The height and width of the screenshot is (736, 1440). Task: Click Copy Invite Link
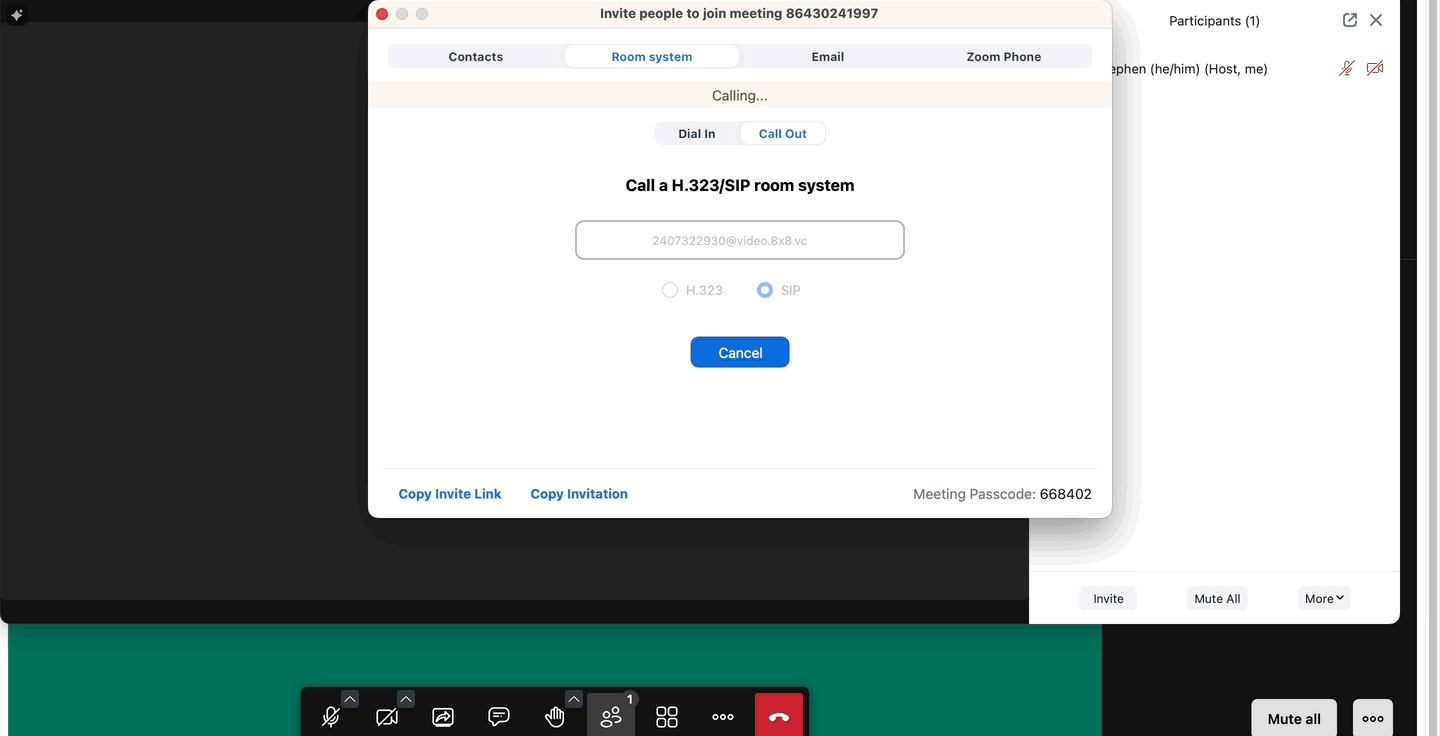[x=449, y=493]
